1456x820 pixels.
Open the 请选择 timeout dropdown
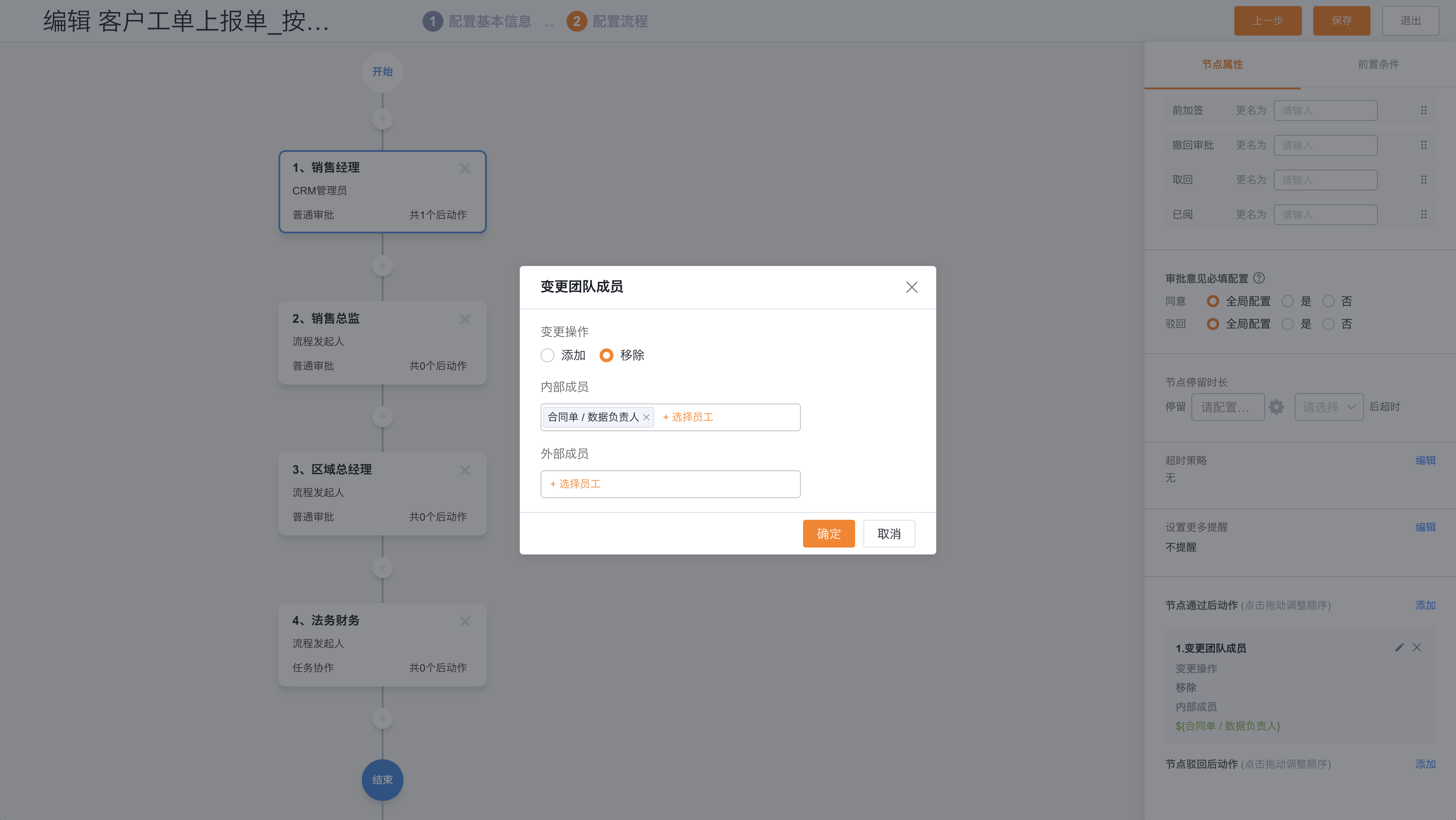point(1329,407)
